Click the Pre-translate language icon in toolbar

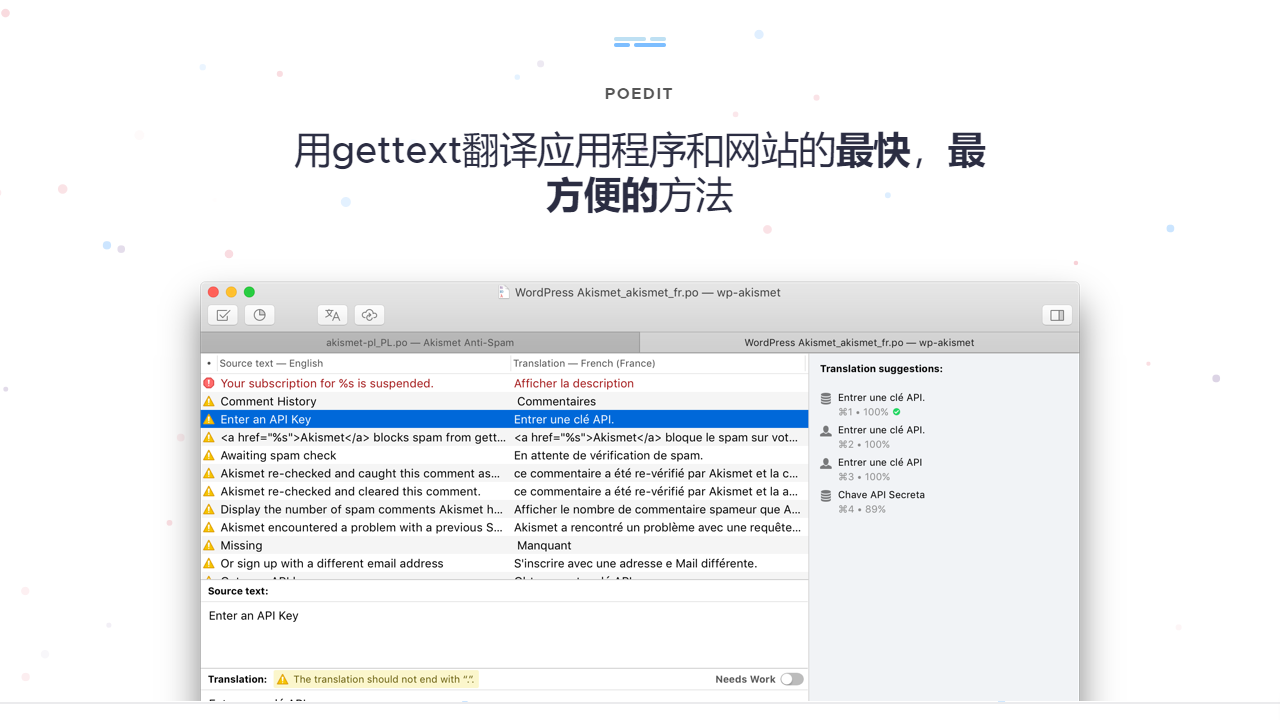coord(332,315)
